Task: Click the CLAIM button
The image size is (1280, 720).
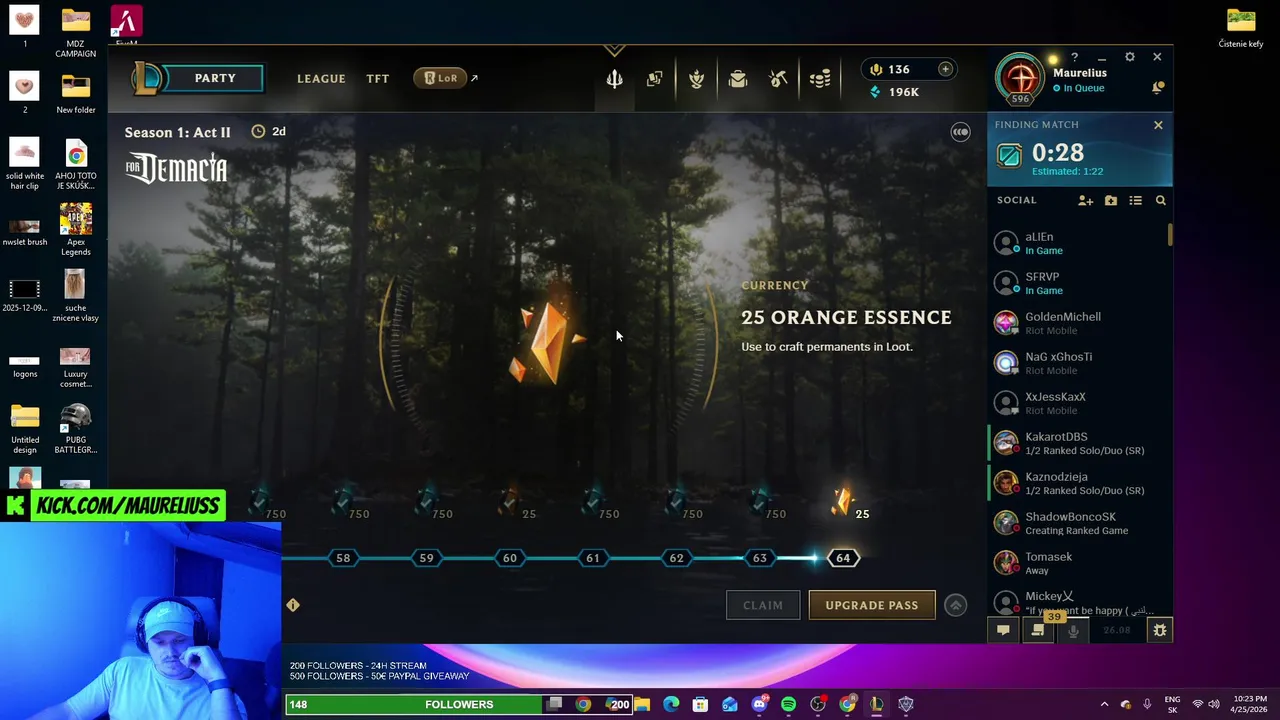Action: pyautogui.click(x=763, y=605)
